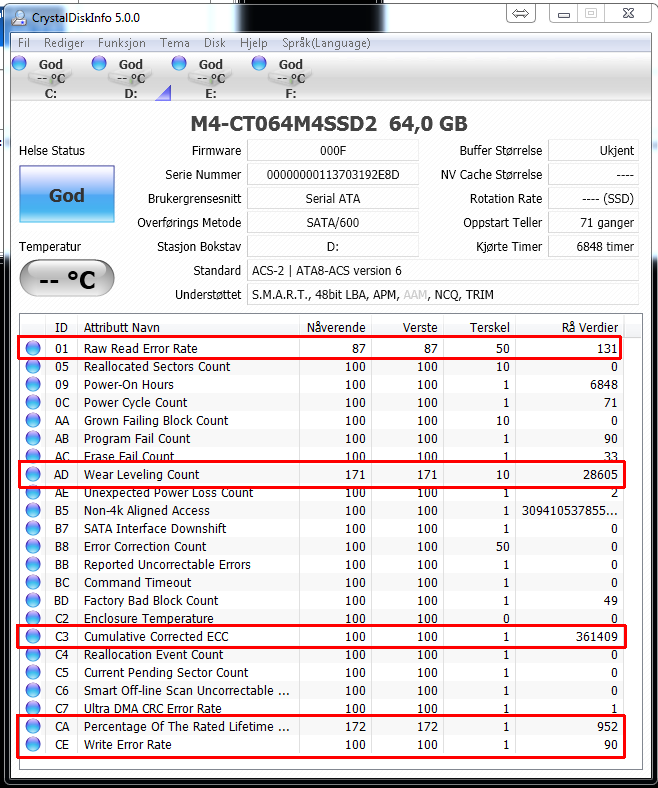
Task: Click the double-arrow title bar button
Action: pyautogui.click(x=520, y=14)
